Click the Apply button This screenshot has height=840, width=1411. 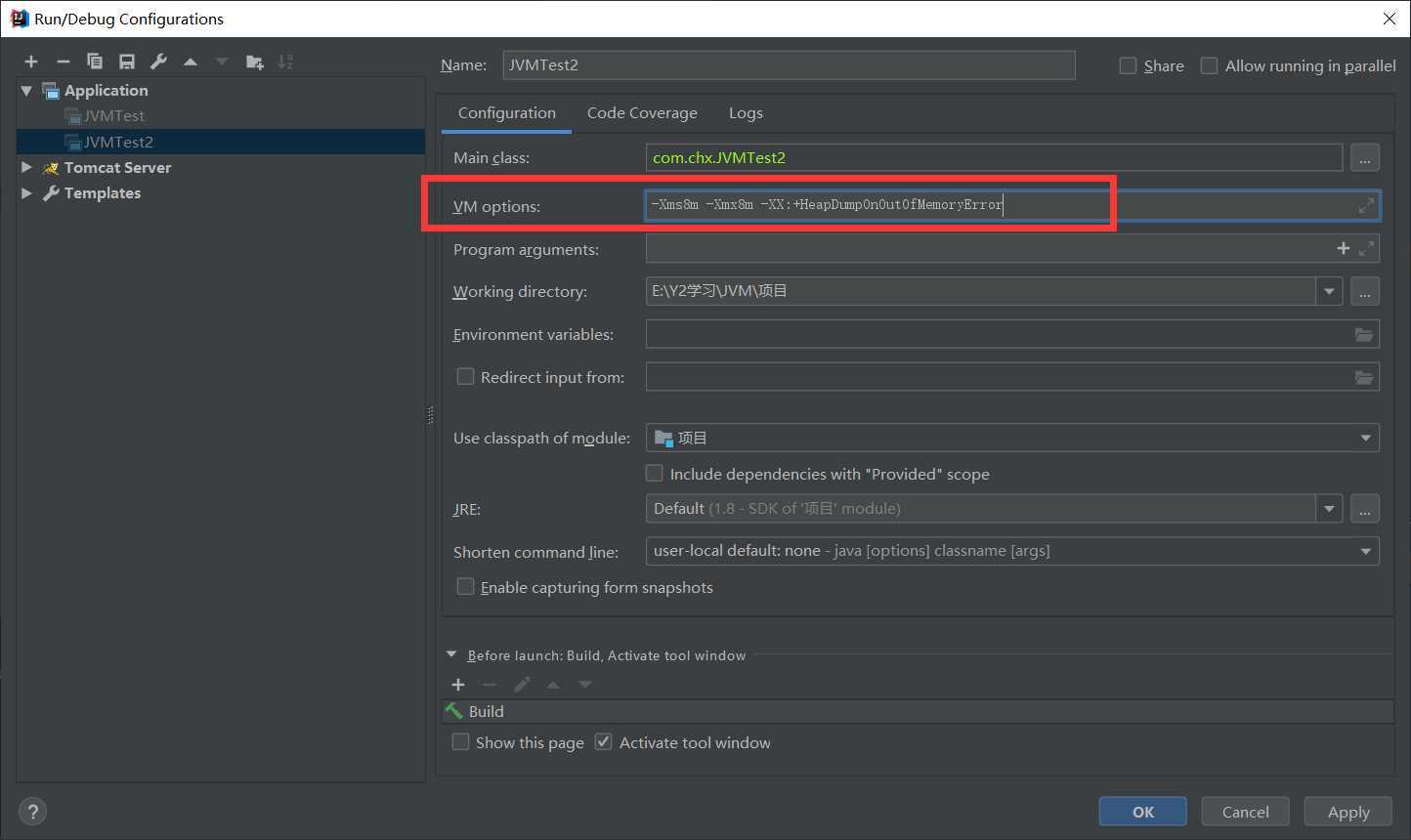[1347, 812]
